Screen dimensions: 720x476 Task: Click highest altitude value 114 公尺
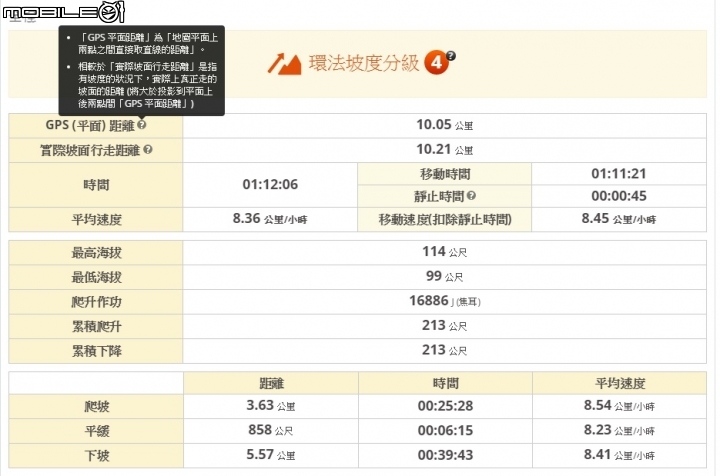444,252
